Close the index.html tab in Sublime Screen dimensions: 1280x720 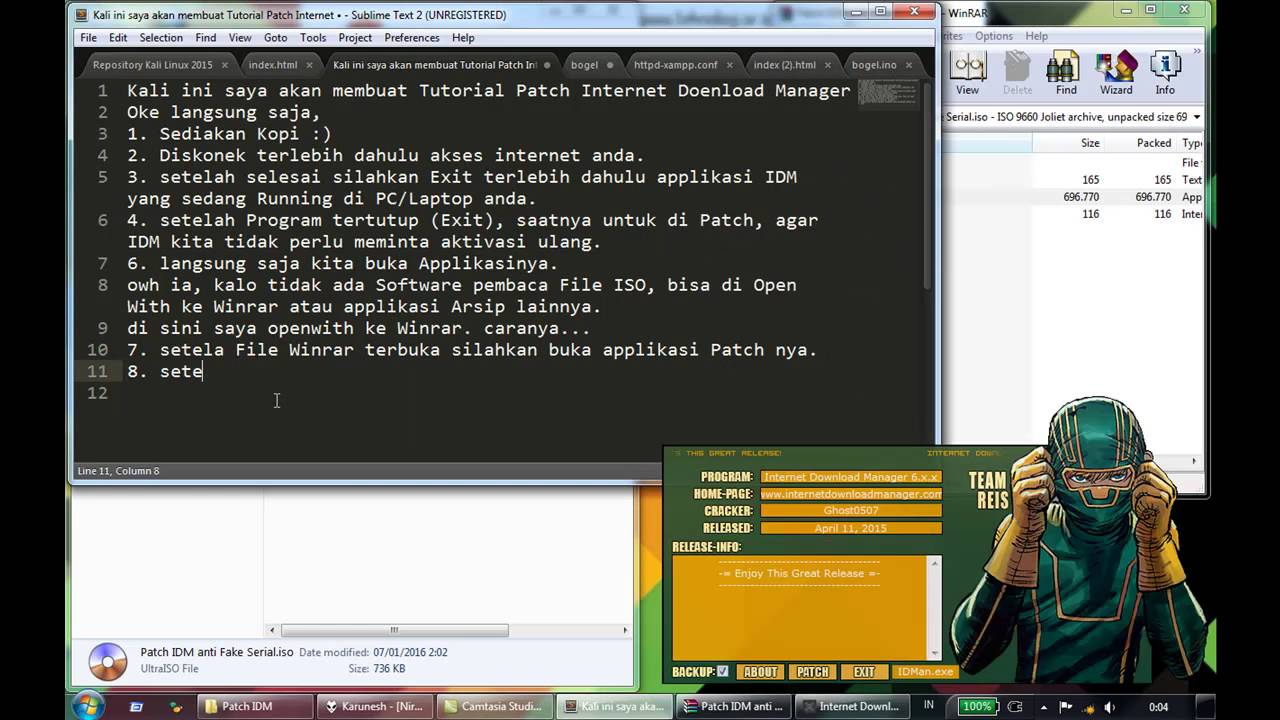pyautogui.click(x=309, y=65)
